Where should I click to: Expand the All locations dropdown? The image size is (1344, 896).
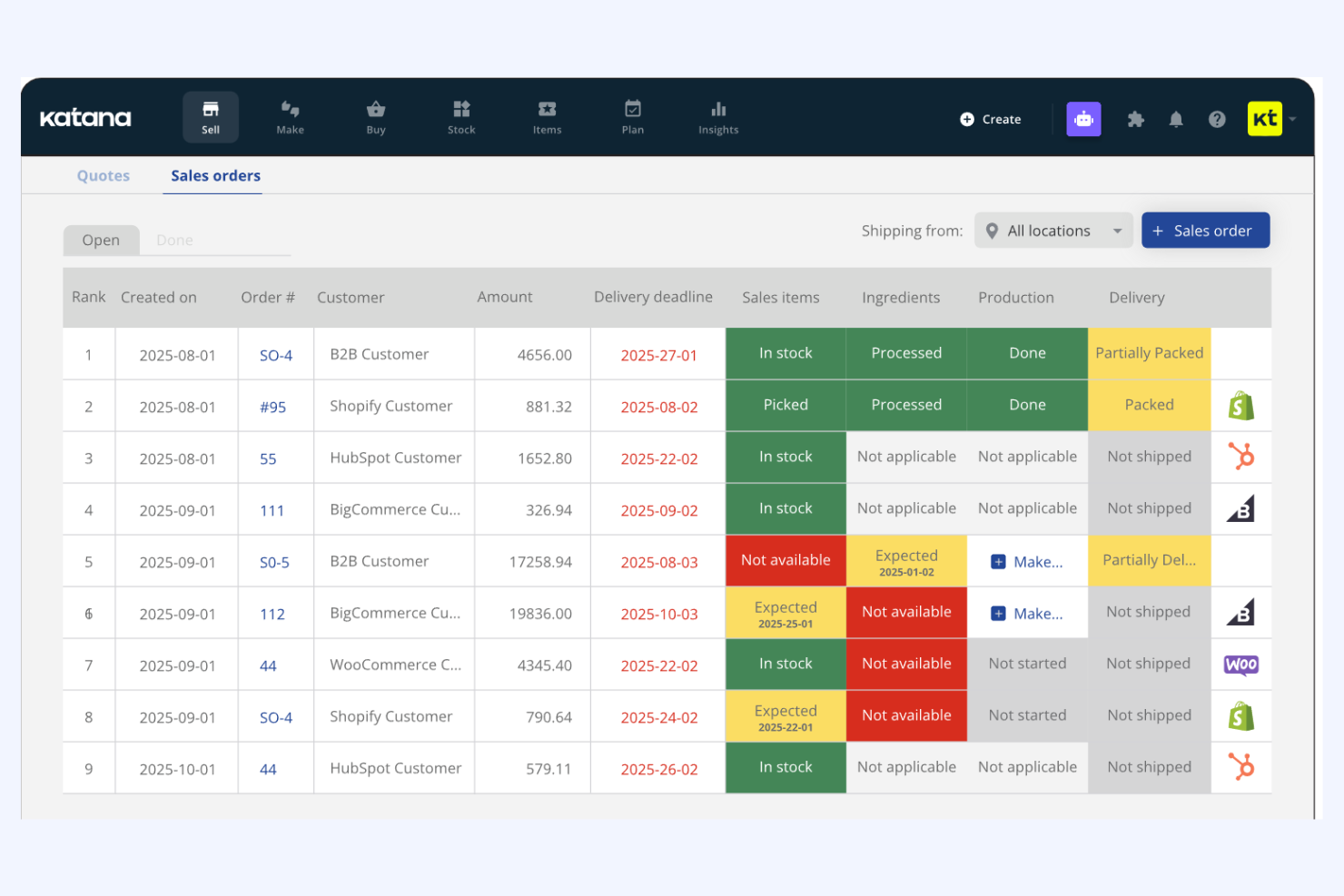click(x=1053, y=231)
